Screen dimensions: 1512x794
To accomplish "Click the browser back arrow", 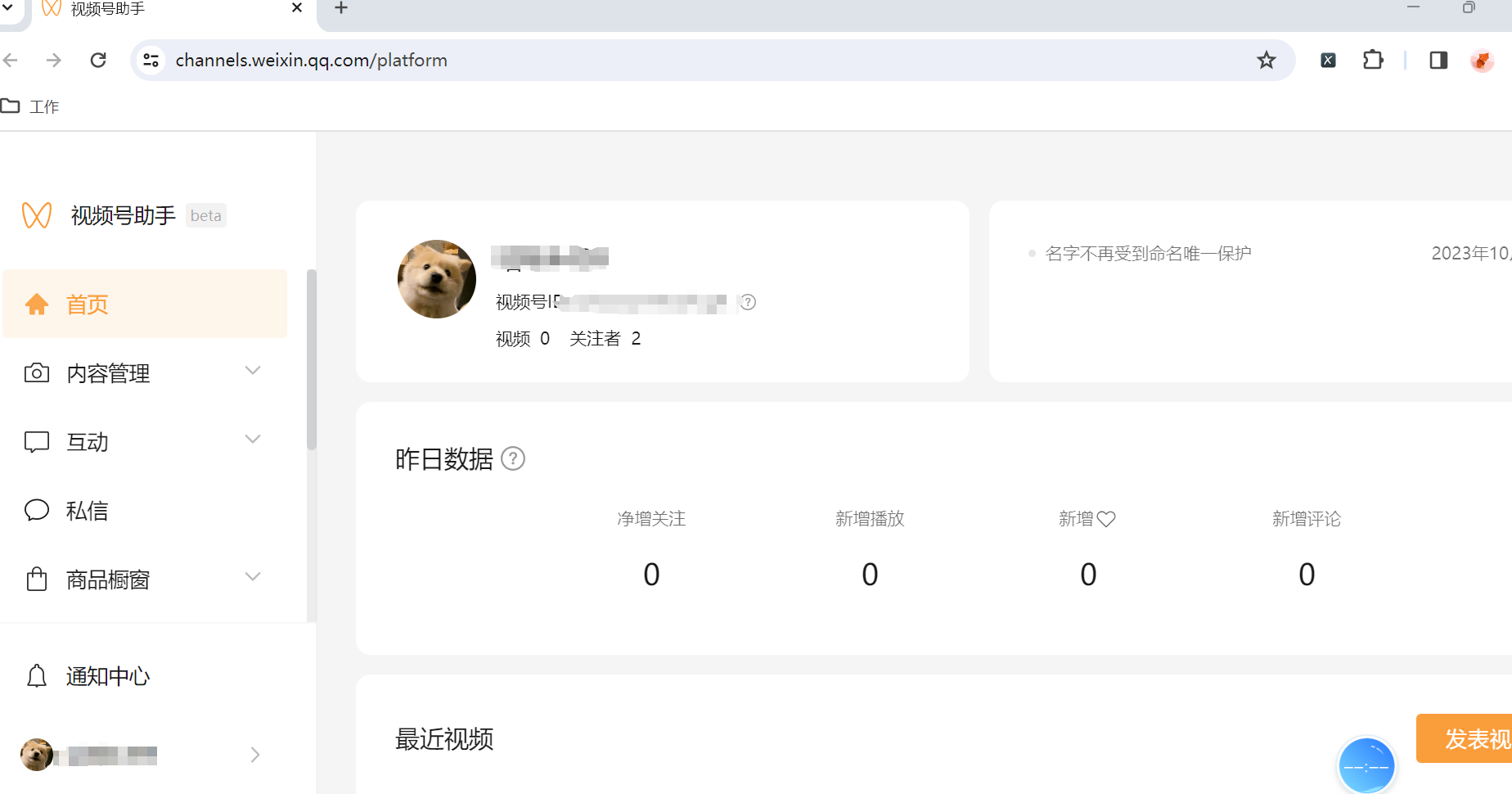I will click(x=11, y=60).
